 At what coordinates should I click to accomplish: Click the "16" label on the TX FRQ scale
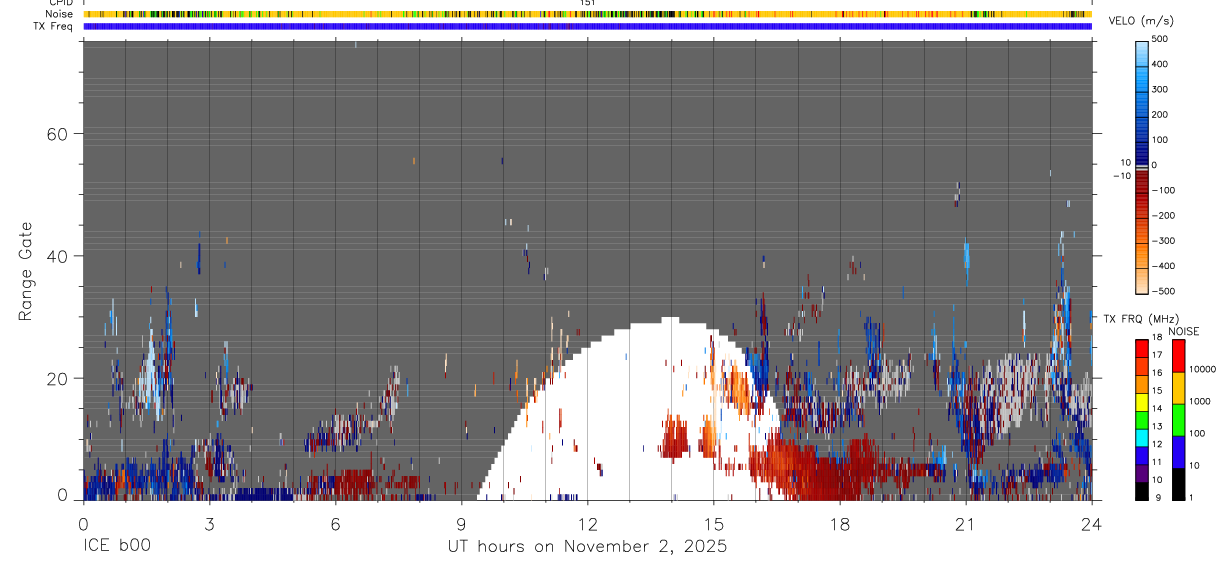1158,373
